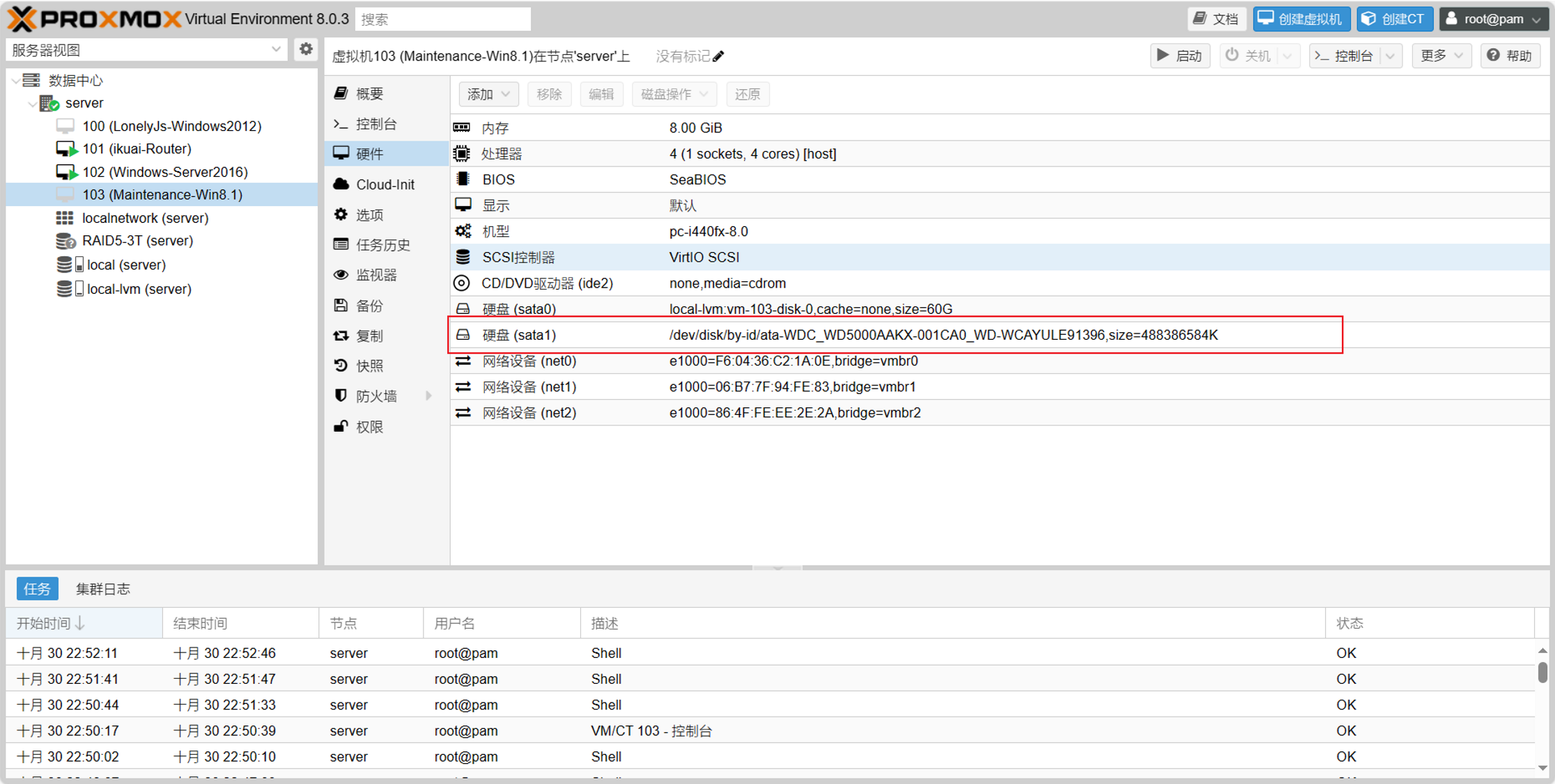Open the Monitor eye icon entry
Viewport: 1555px width, 784px height.
pyautogui.click(x=377, y=275)
